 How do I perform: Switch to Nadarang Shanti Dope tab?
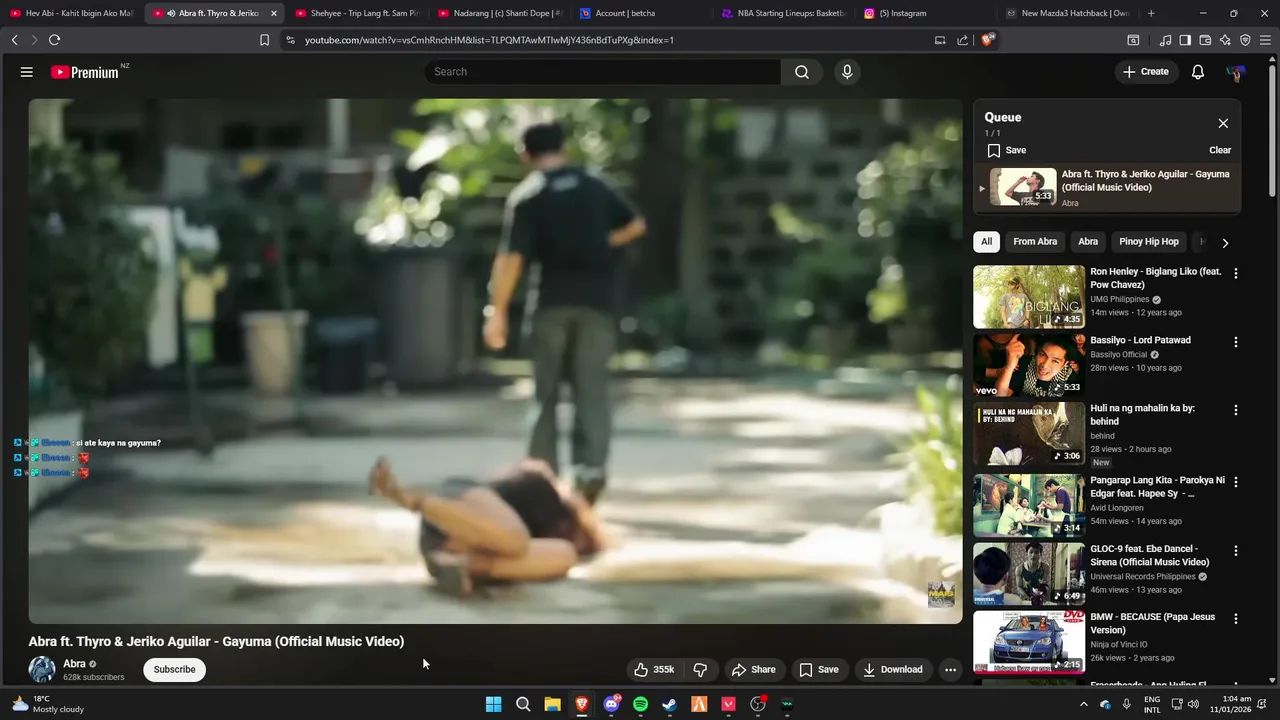point(503,13)
